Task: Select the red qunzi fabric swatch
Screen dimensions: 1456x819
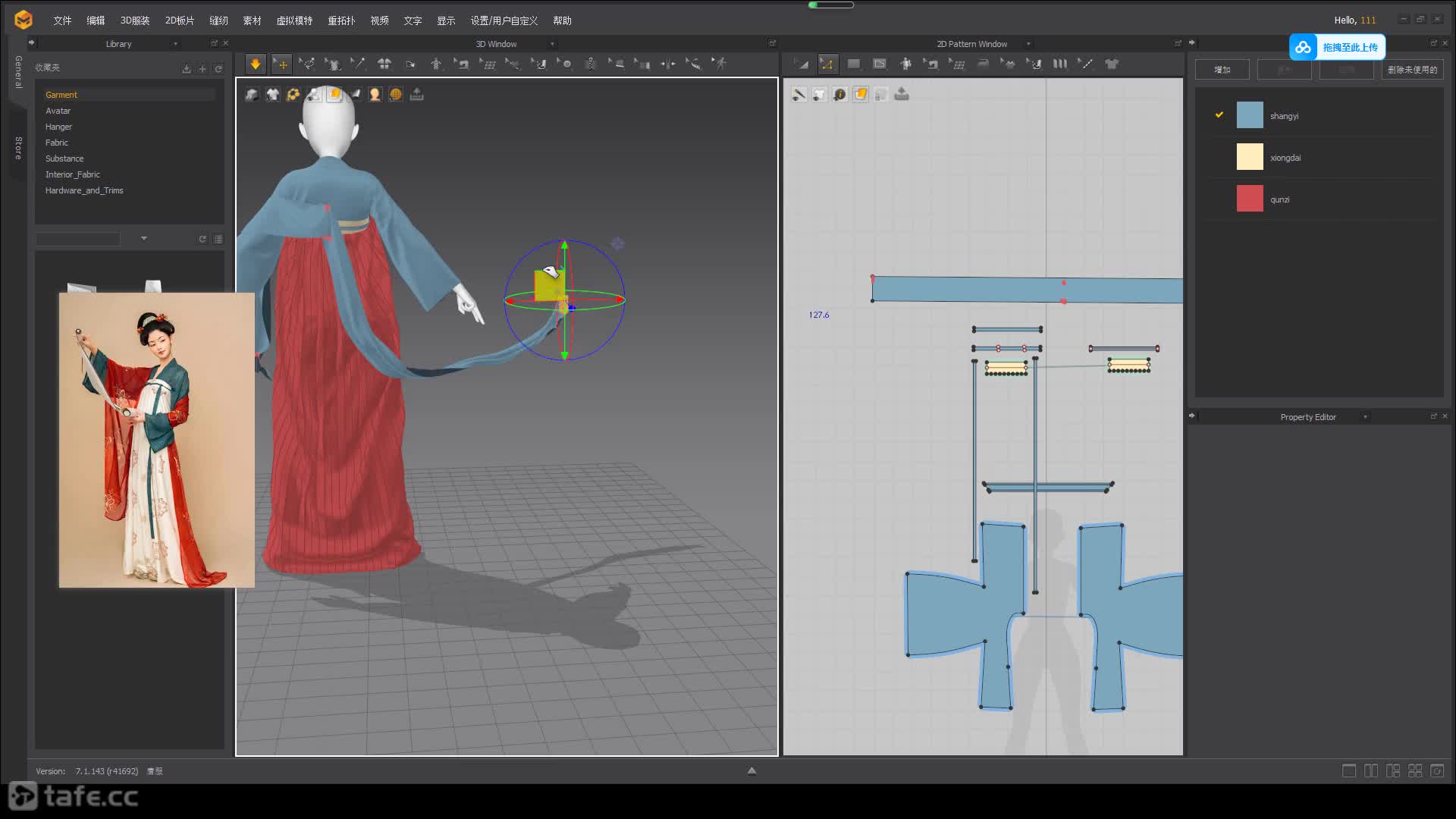Action: coord(1250,199)
